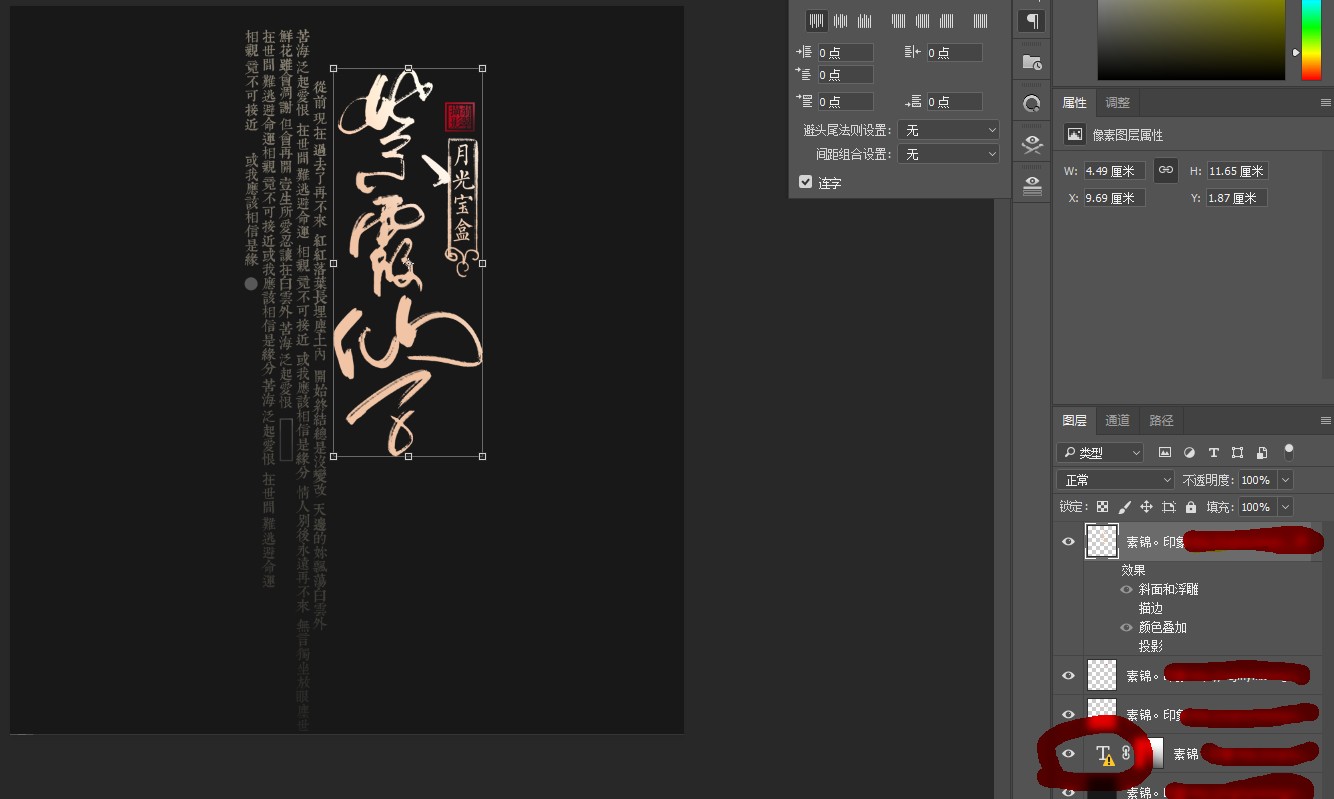This screenshot has height=799, width=1334.
Task: Toggle visibility of 颜色叠加 effect
Action: (1126, 628)
